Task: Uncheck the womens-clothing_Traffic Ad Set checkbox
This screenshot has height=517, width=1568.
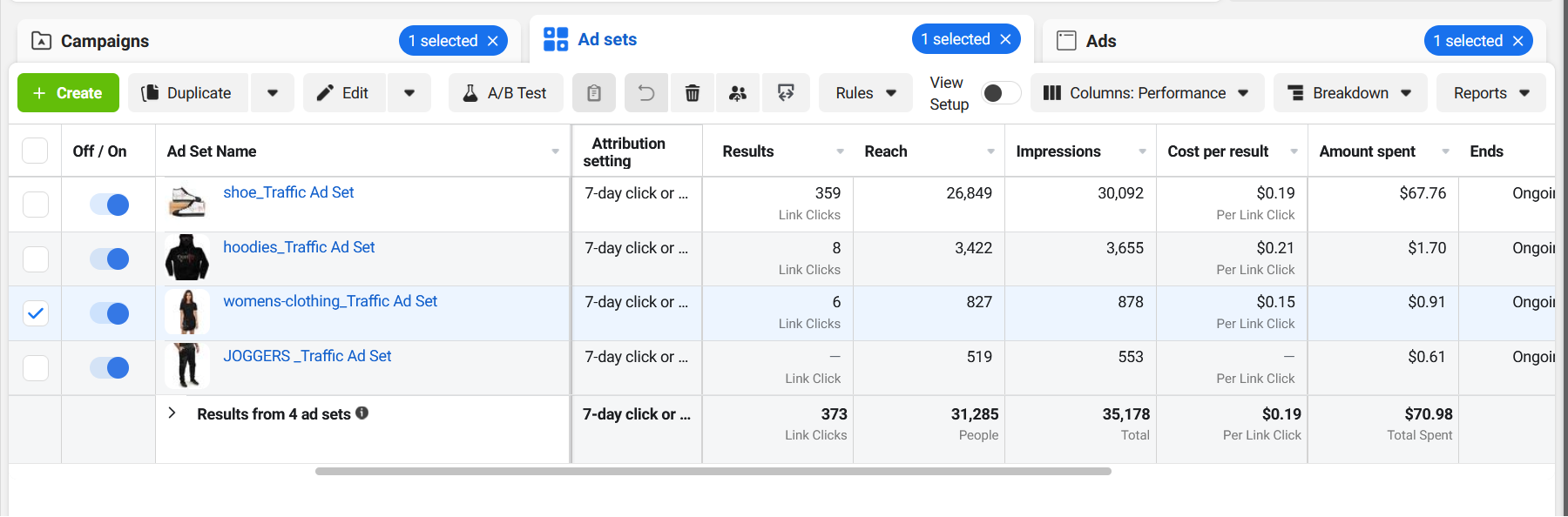Action: pos(35,313)
